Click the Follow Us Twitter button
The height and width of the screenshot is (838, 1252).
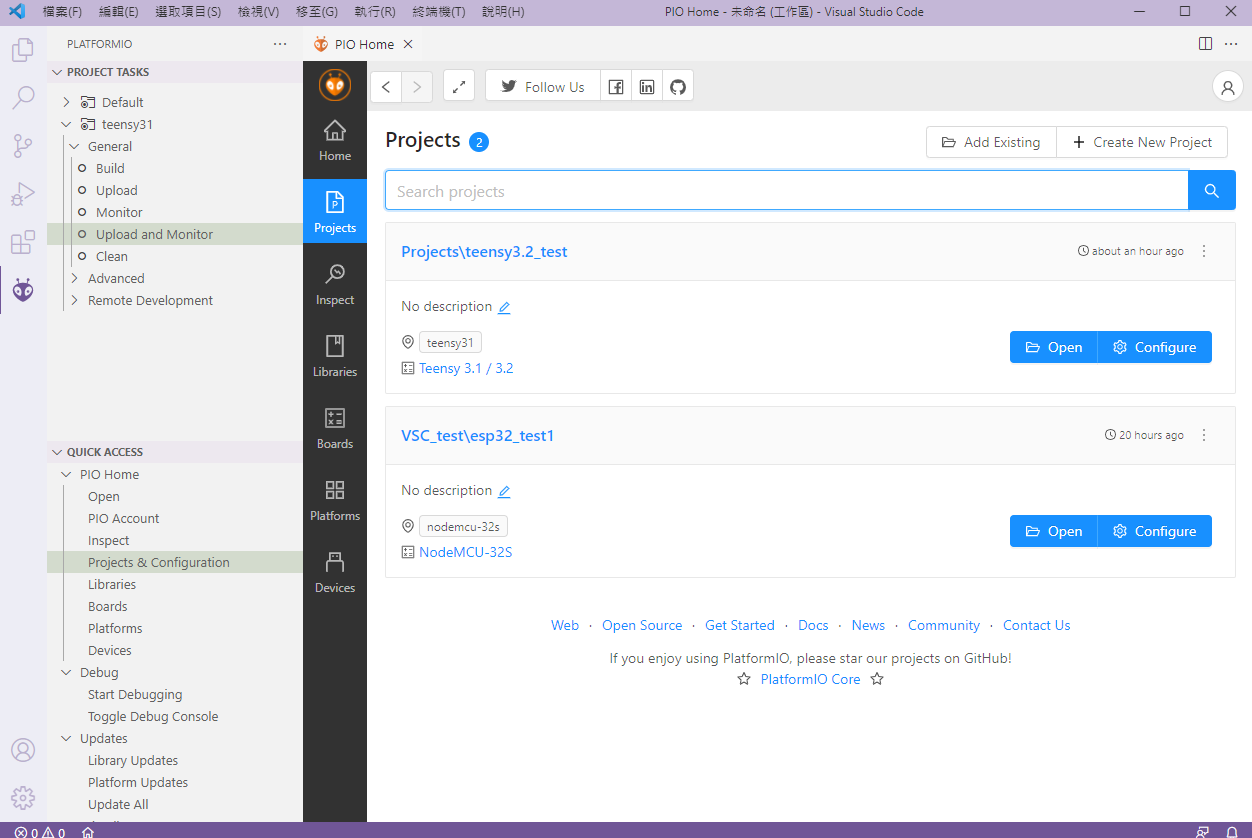tap(543, 86)
